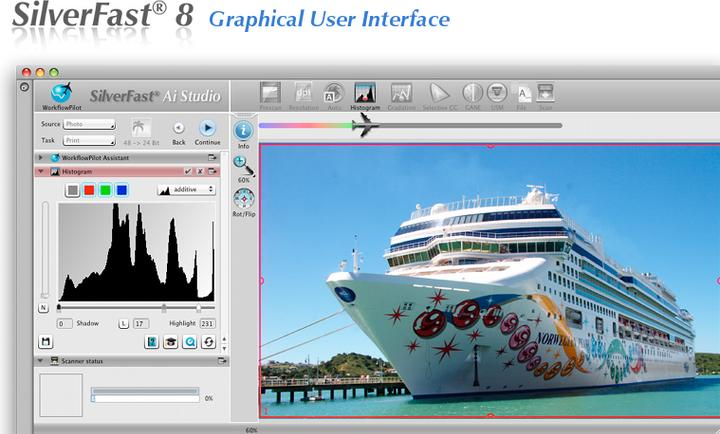Select the zoom magnifier tool at 60%

point(243,166)
